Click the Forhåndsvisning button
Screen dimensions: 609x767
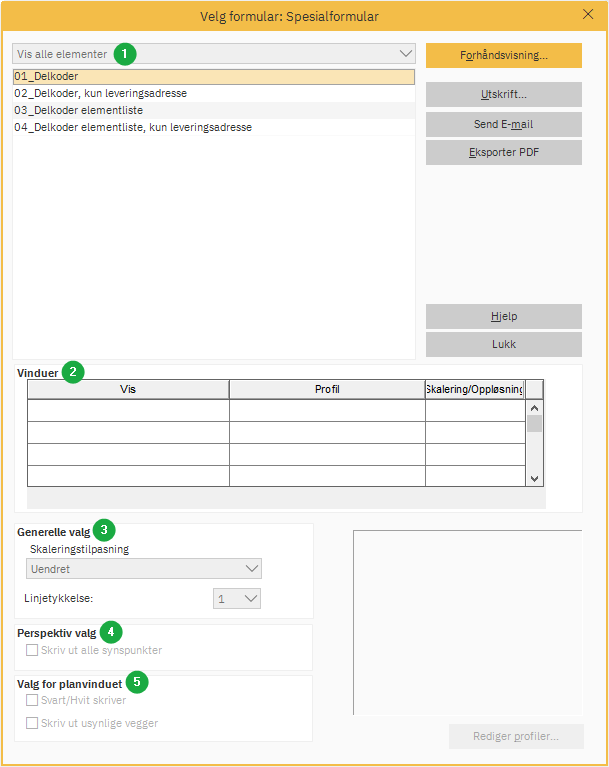coord(503,55)
